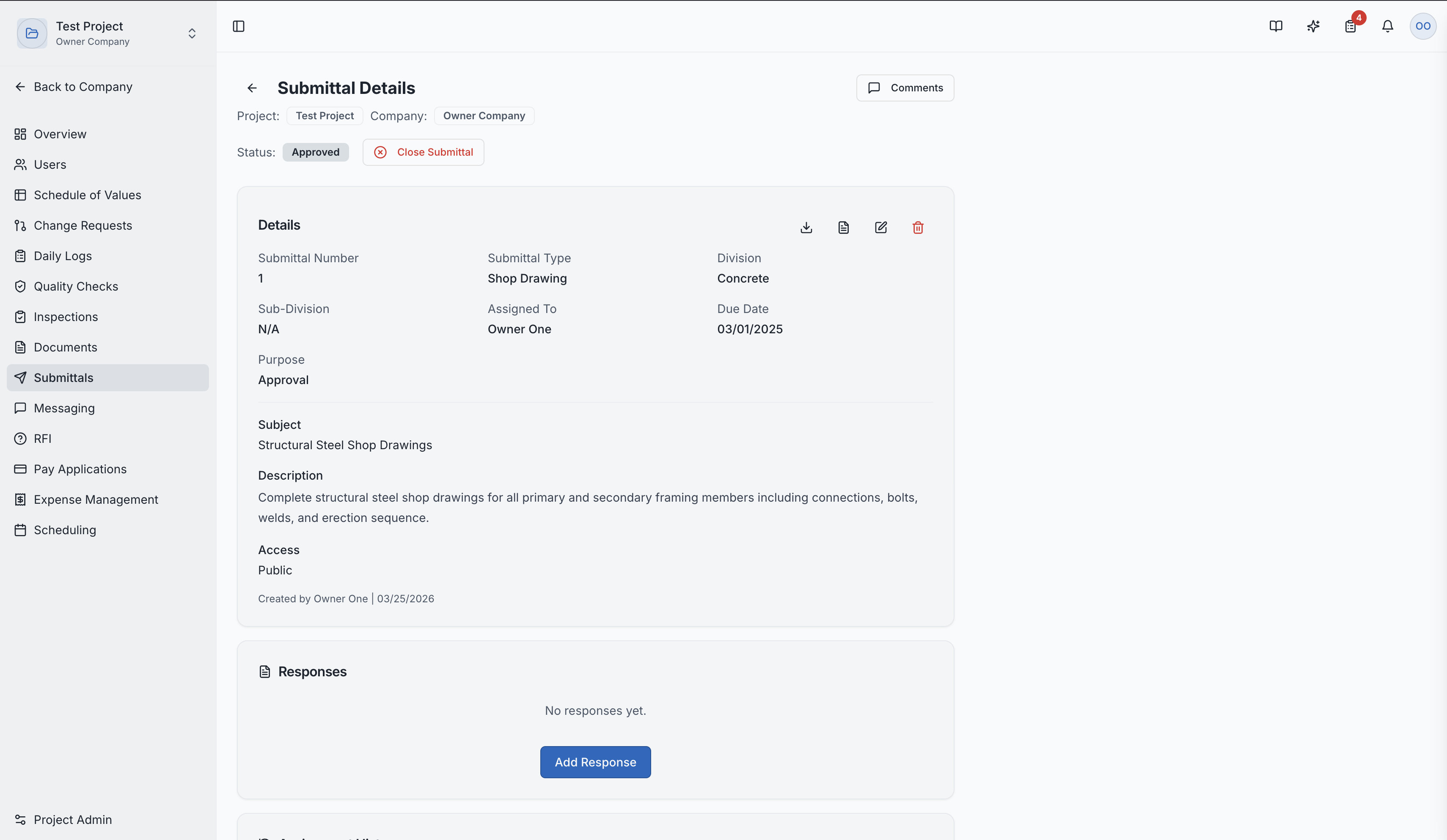
Task: Click the Submittal Details page title
Action: tap(346, 88)
